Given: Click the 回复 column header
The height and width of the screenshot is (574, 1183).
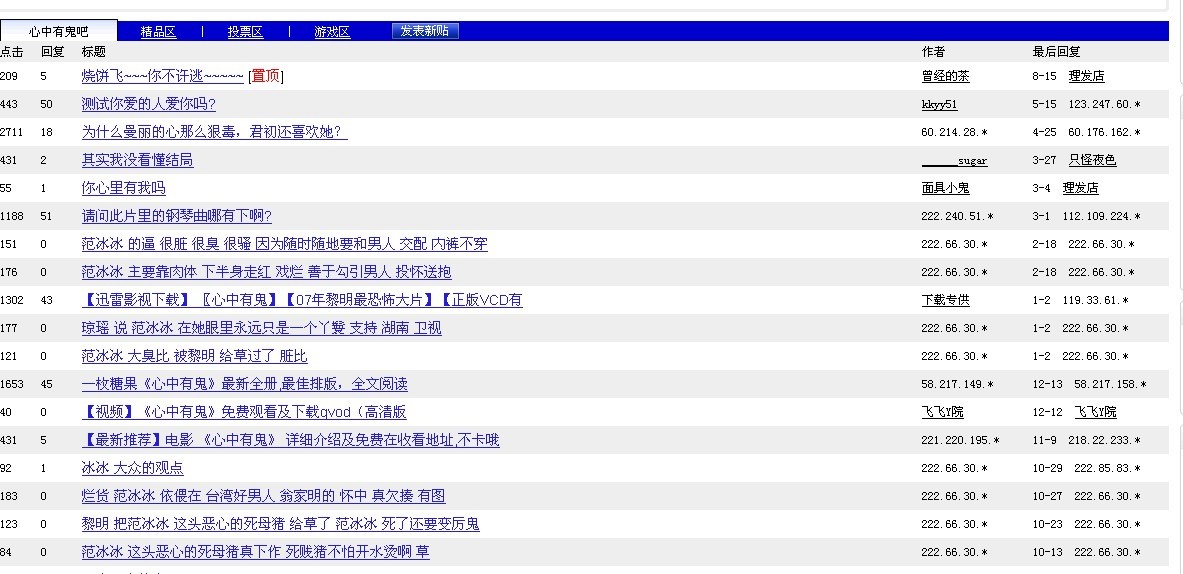Looking at the screenshot, I should click(x=53, y=51).
